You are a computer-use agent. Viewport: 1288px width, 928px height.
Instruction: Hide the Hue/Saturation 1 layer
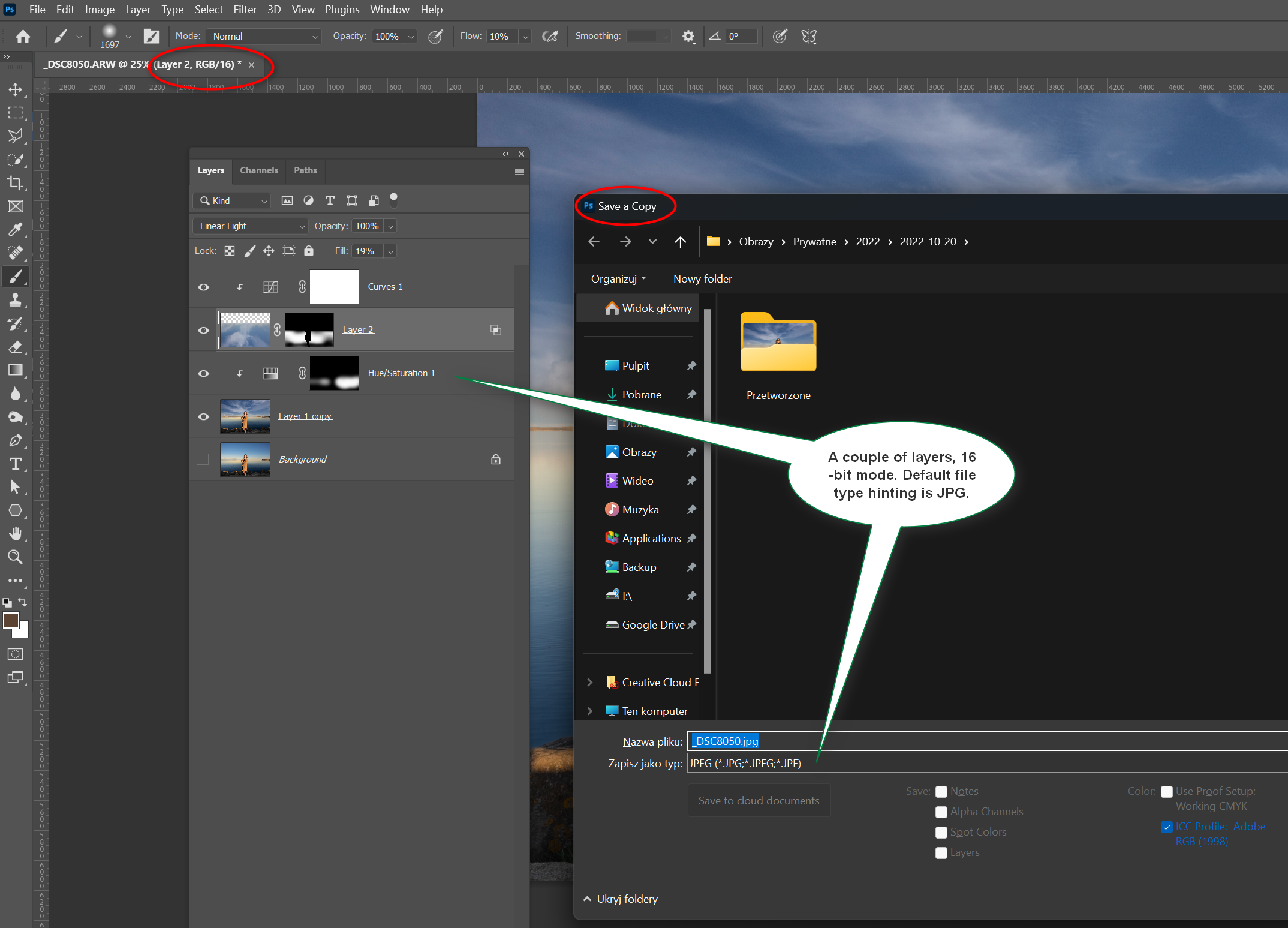coord(203,373)
